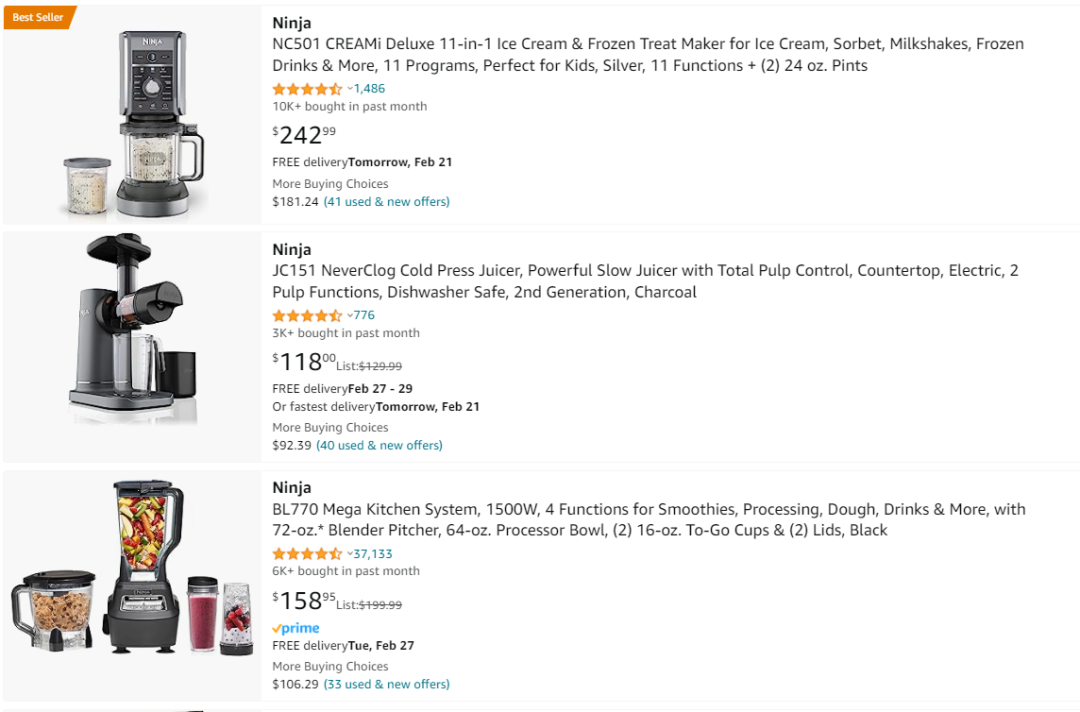Click the 1,486 ratings count
Screen dimensions: 1080x712
click(369, 89)
